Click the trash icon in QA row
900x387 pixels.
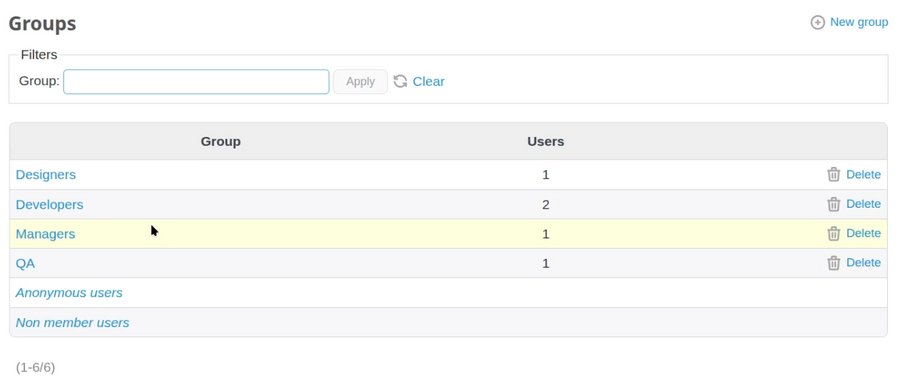click(x=833, y=262)
